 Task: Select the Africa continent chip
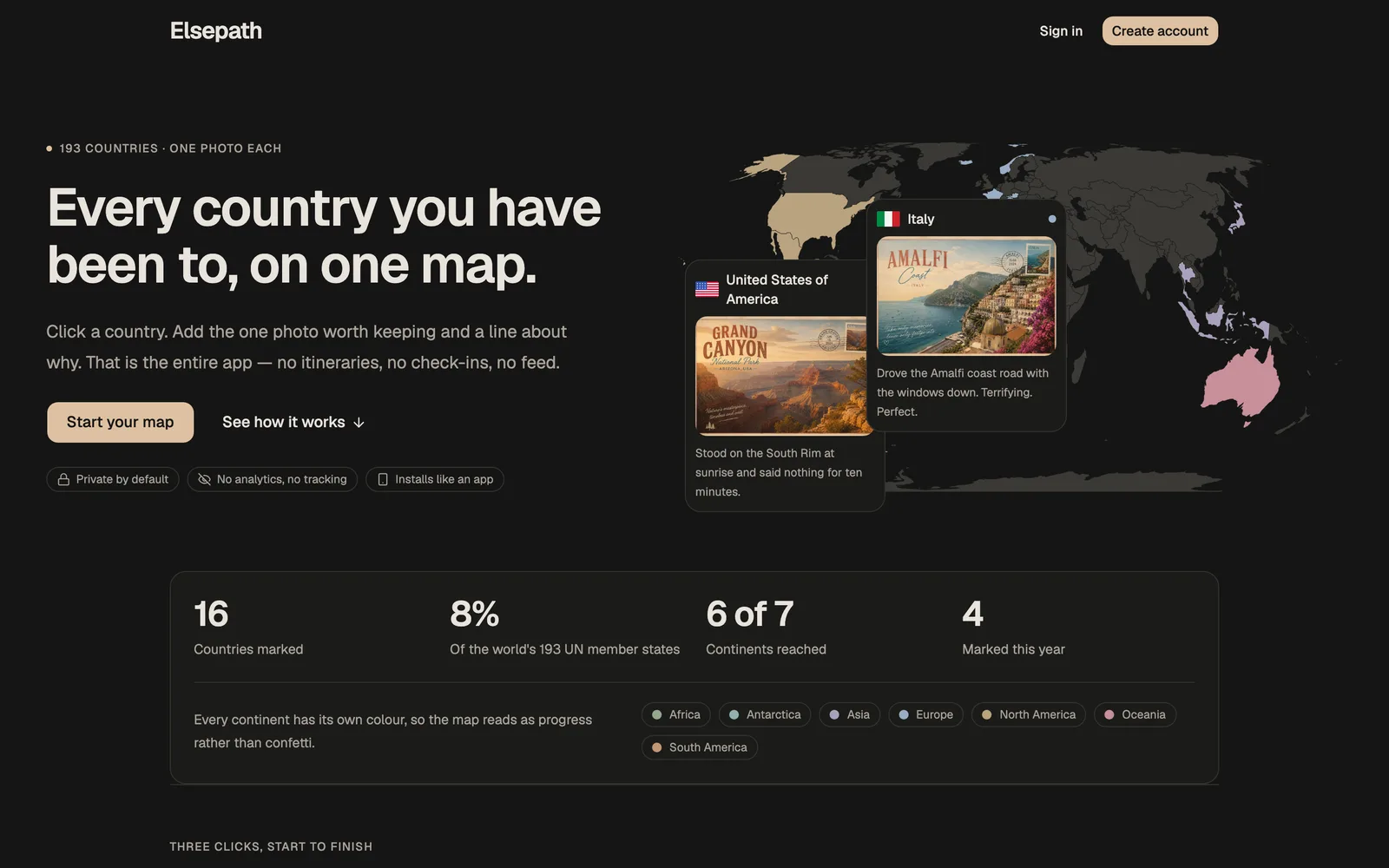(x=675, y=714)
